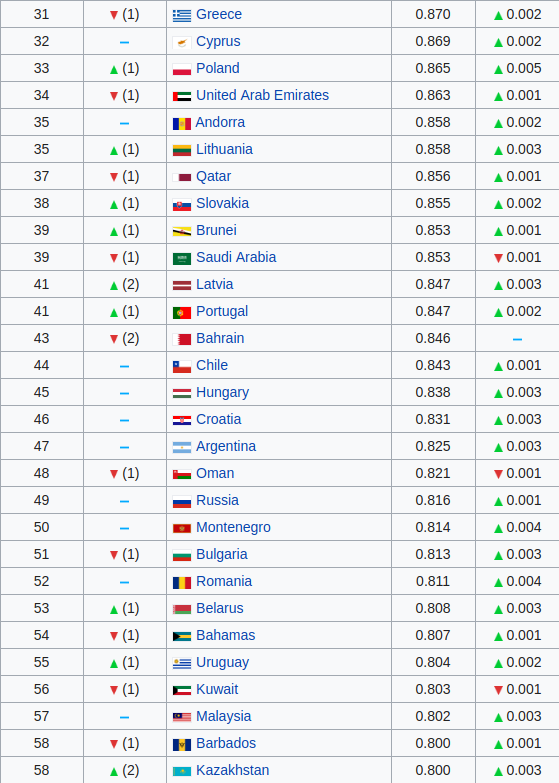
Task: Click the Greece flag icon
Action: [x=182, y=16]
